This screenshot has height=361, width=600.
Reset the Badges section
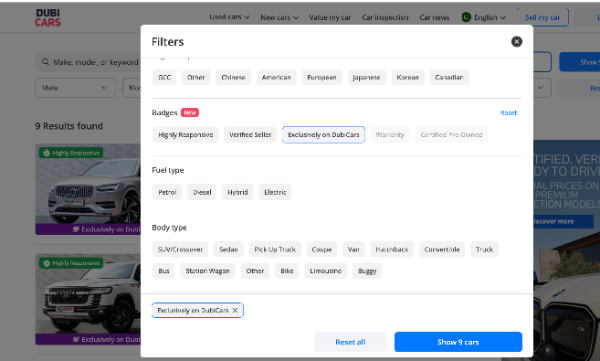point(508,113)
